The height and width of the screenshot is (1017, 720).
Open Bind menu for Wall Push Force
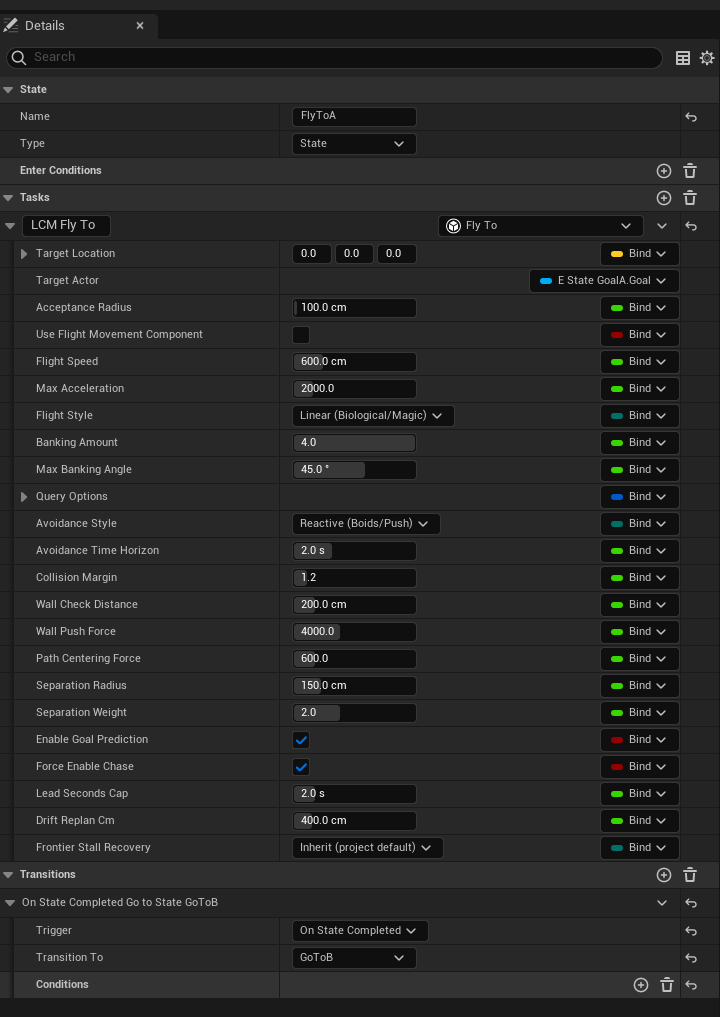point(640,631)
